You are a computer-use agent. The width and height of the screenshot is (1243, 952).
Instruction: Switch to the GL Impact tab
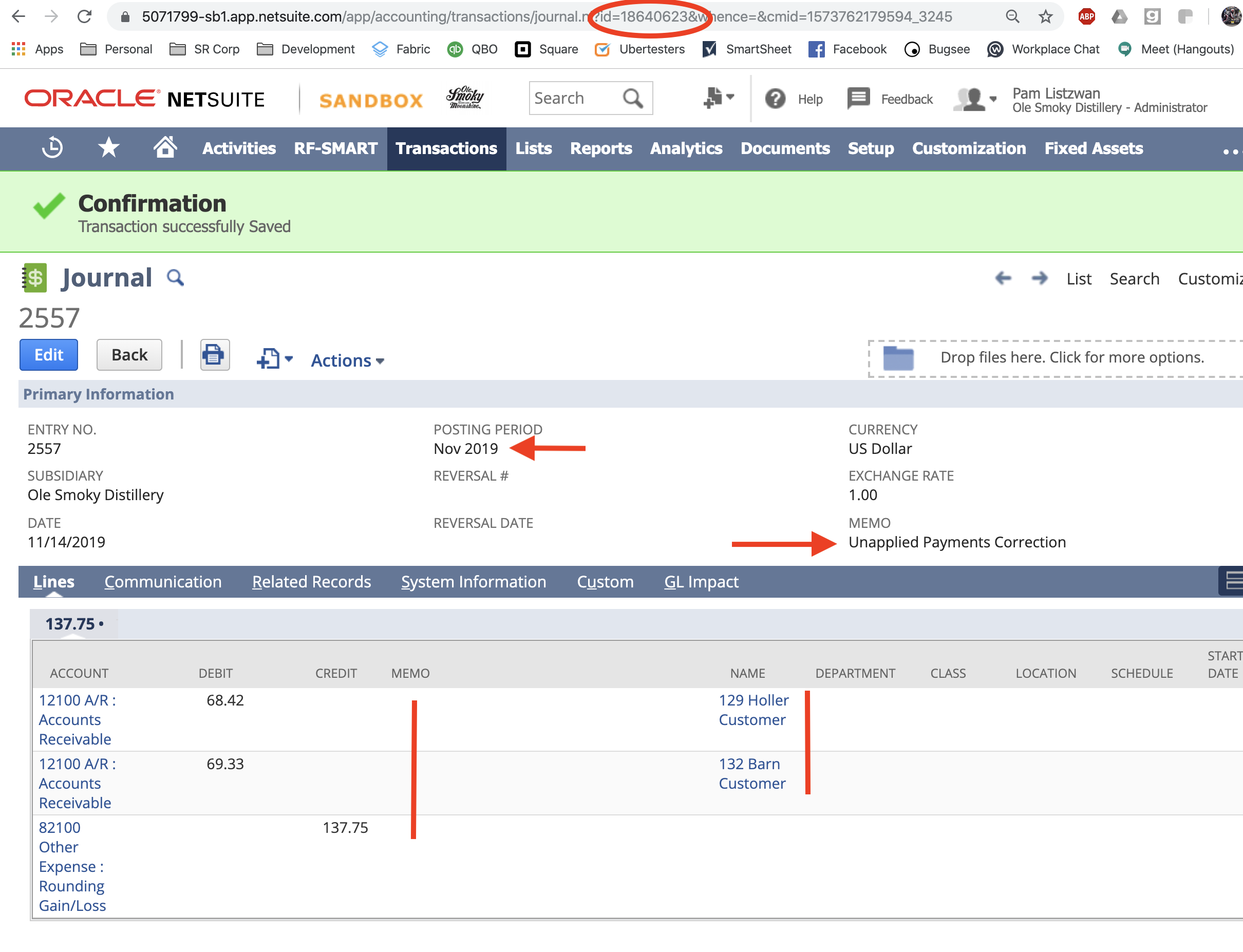coord(701,581)
